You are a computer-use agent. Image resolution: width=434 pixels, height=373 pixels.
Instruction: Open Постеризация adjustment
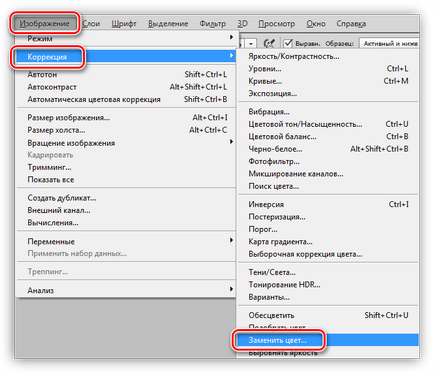328,217
